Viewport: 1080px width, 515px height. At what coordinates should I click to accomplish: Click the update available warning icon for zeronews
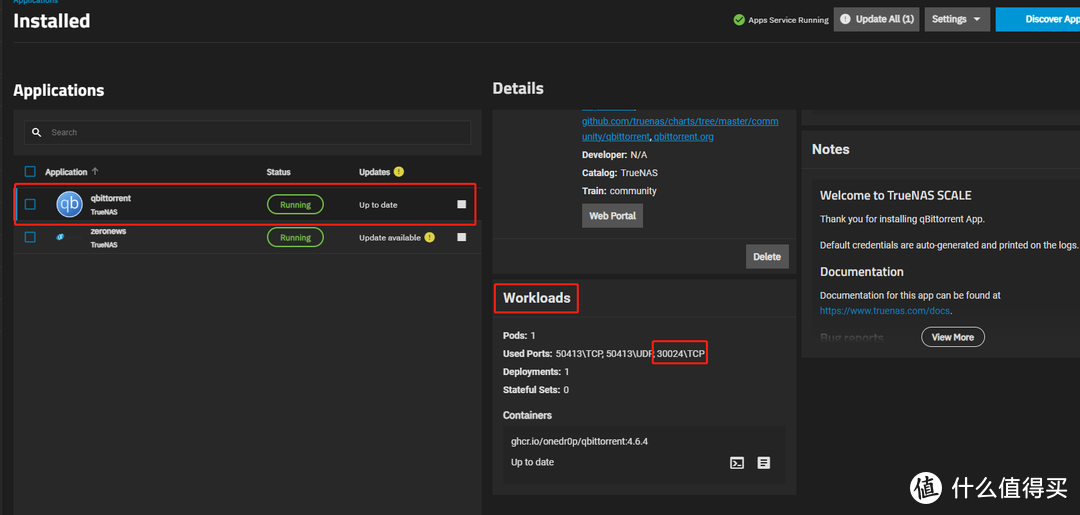430,237
